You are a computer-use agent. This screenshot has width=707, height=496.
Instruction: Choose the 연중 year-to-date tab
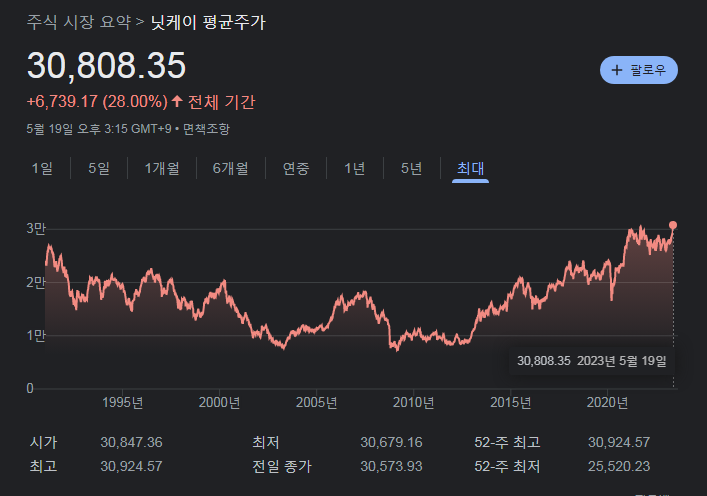pos(296,168)
